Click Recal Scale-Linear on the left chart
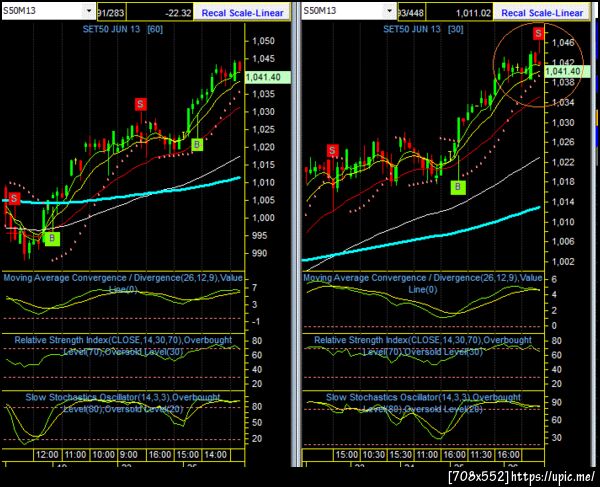 point(242,13)
